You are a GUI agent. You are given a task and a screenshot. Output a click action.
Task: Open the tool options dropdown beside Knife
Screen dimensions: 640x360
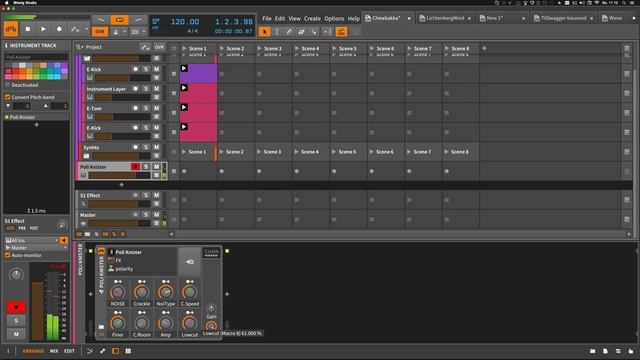(x=326, y=31)
